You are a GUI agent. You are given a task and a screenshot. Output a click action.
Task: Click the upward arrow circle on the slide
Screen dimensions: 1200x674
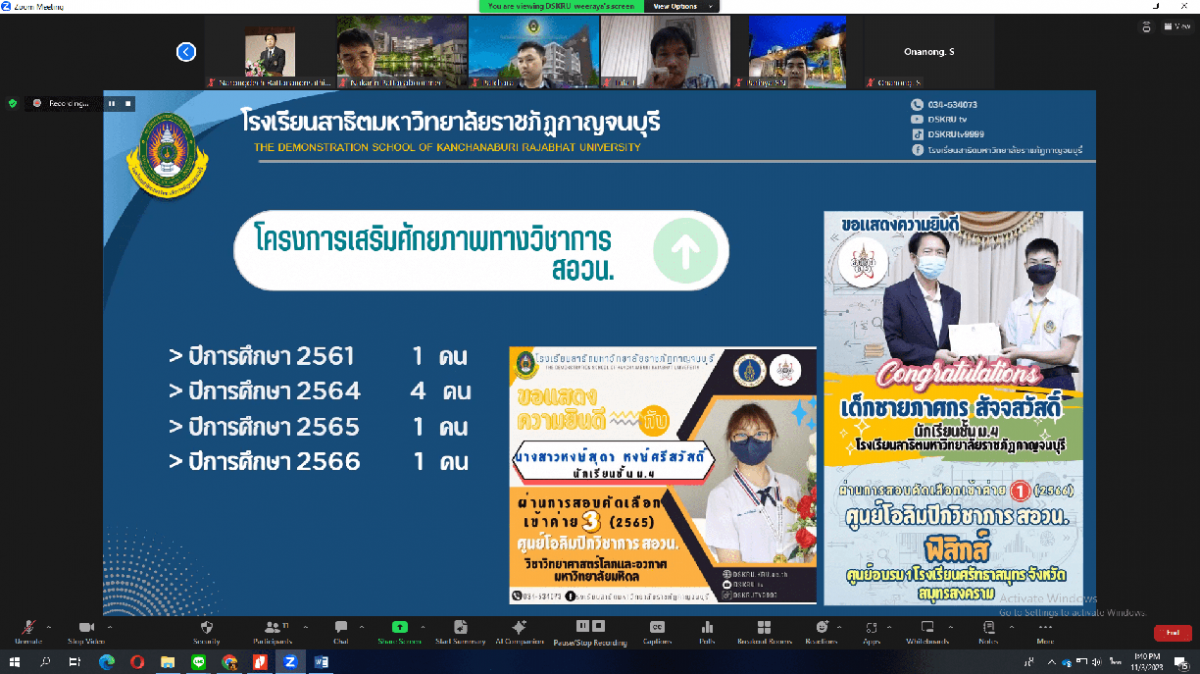[x=685, y=251]
